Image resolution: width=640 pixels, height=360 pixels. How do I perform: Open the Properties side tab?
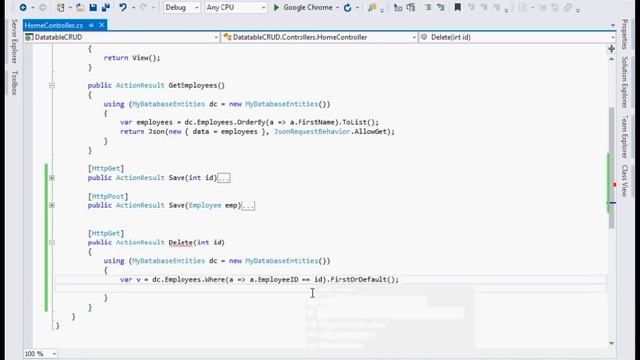click(x=624, y=34)
